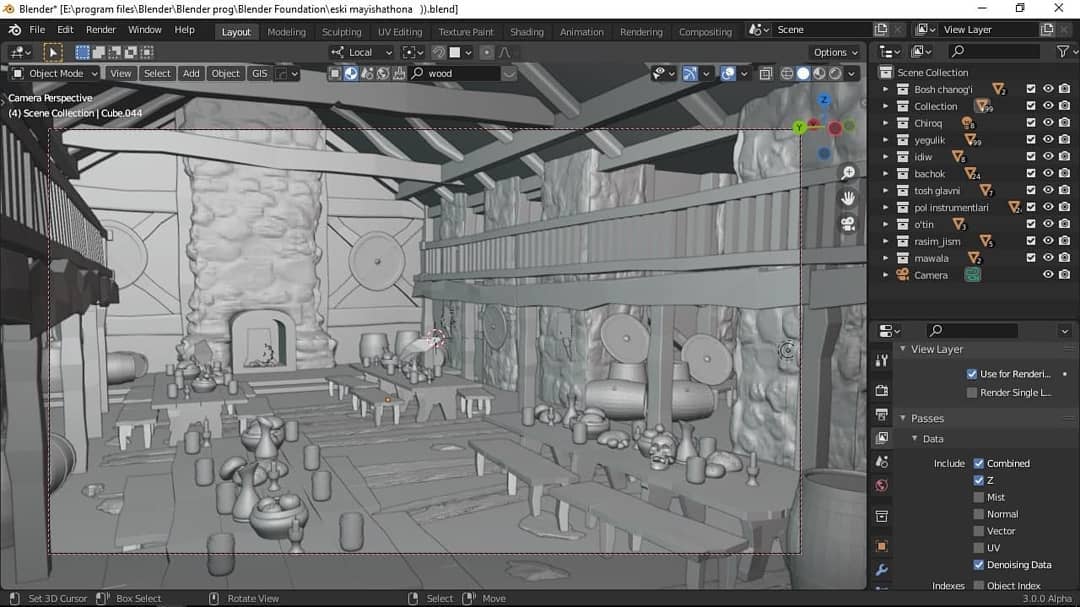Image resolution: width=1080 pixels, height=607 pixels.
Task: Switch to material preview shading
Action: pyautogui.click(x=819, y=73)
